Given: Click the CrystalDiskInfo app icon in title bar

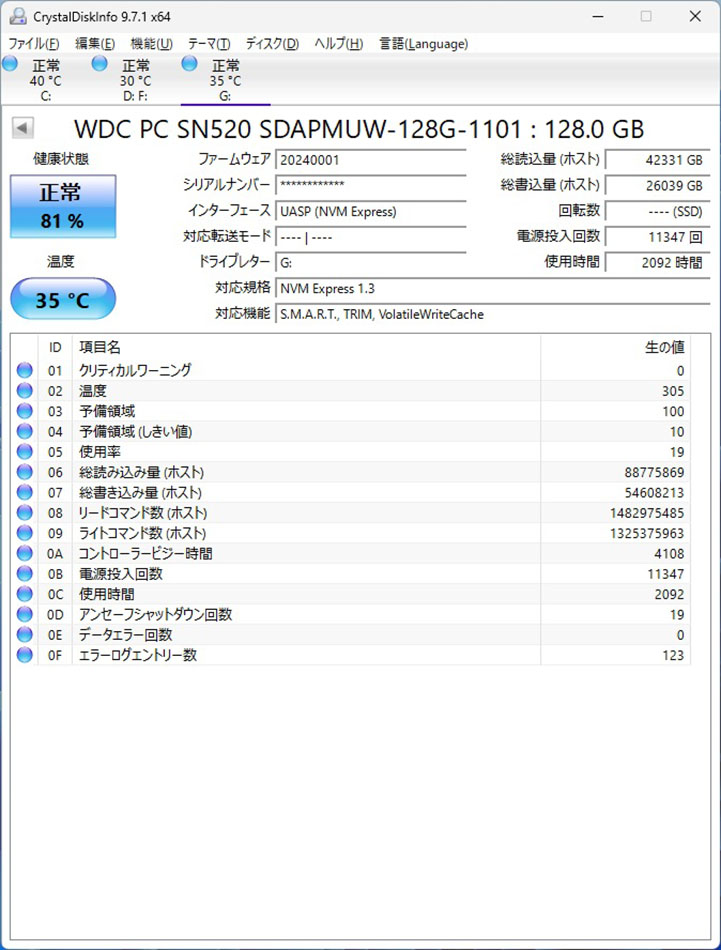Looking at the screenshot, I should click(17, 16).
